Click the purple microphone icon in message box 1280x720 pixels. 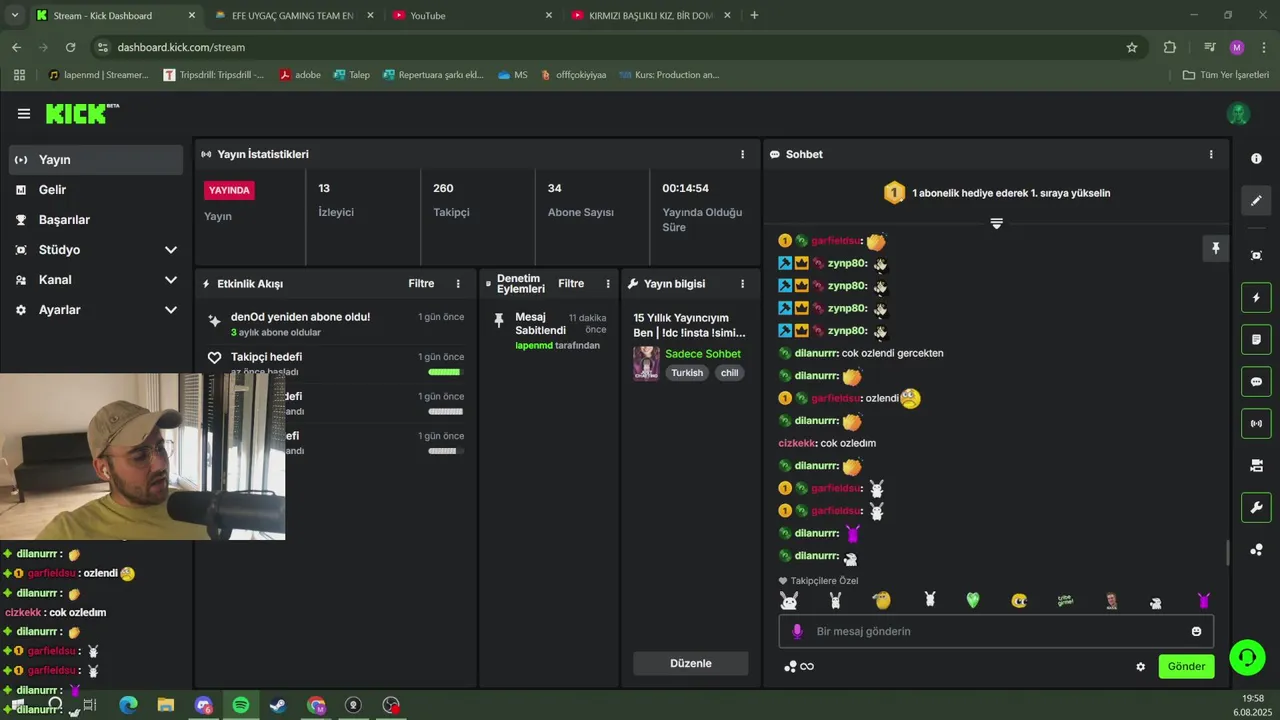click(797, 631)
